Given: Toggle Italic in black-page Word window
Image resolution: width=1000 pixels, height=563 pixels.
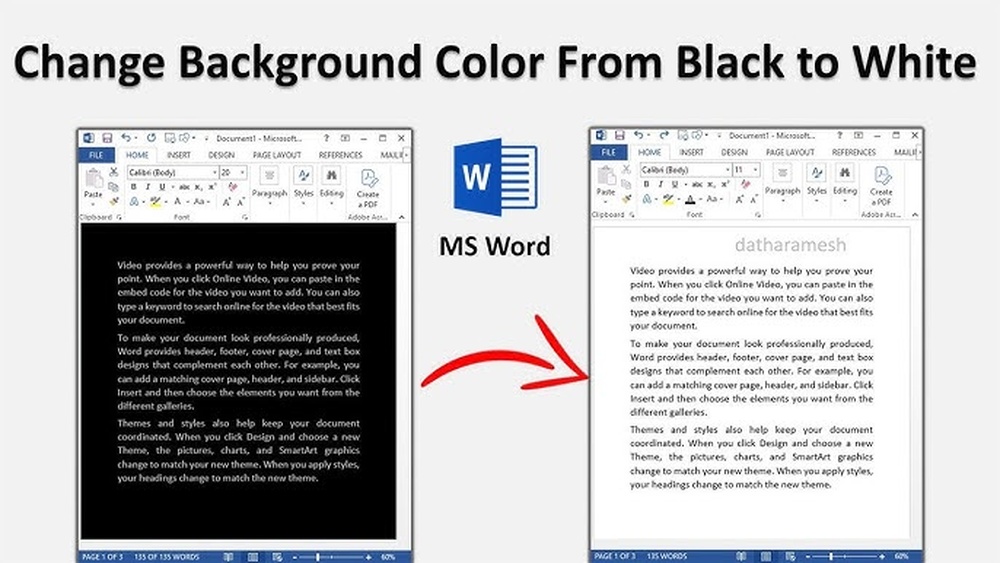Looking at the screenshot, I should coord(147,187).
